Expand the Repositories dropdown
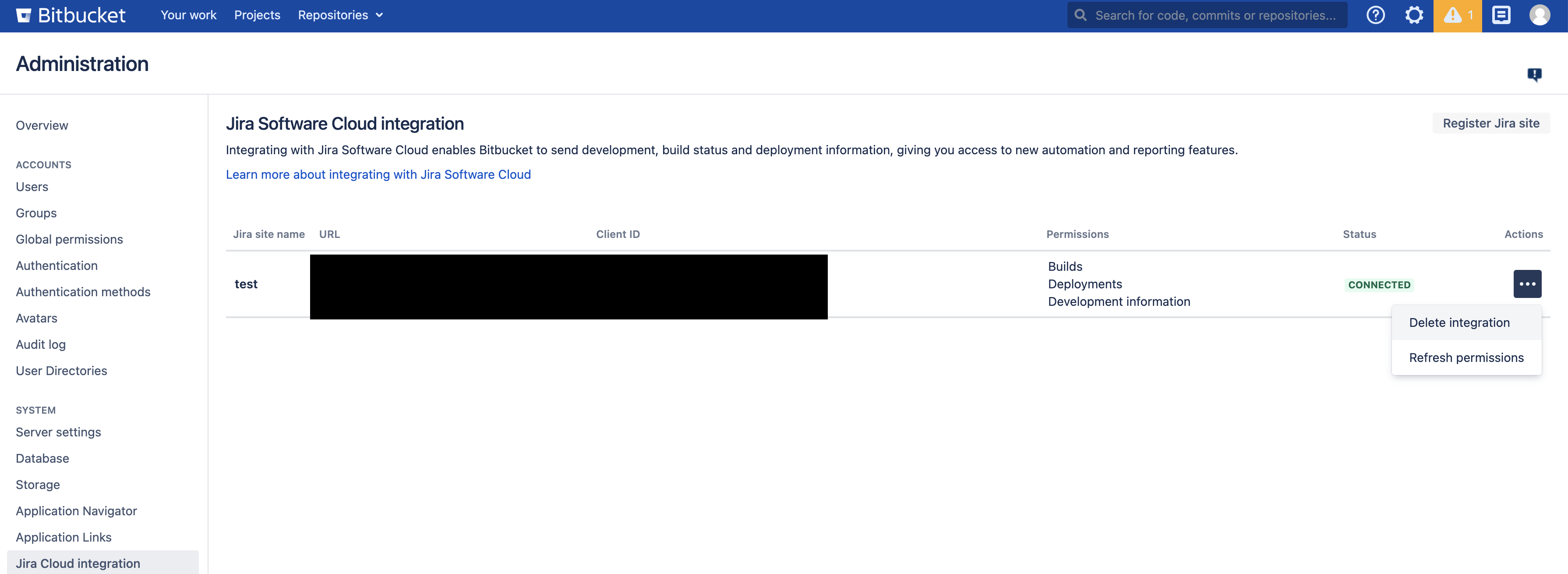Image resolution: width=1568 pixels, height=574 pixels. pos(339,15)
